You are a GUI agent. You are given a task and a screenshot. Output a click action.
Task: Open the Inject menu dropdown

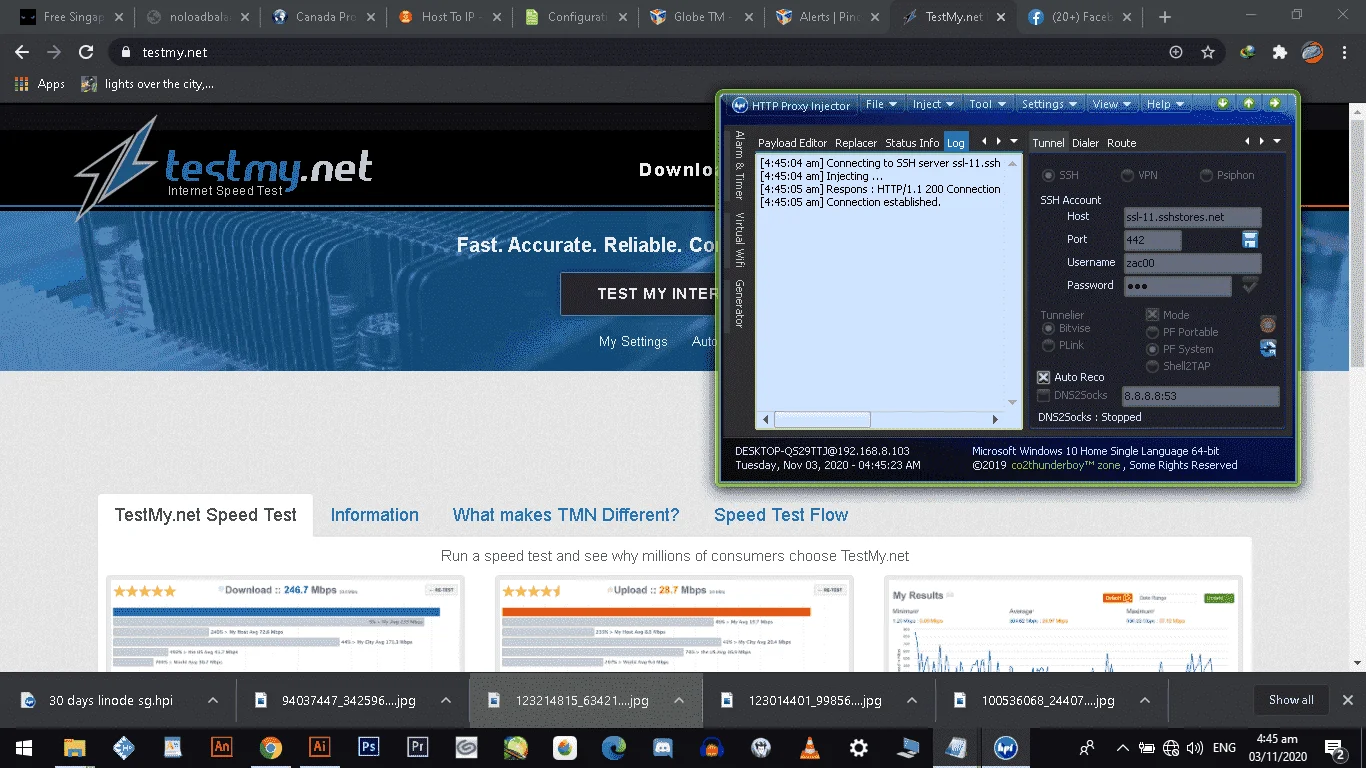click(933, 104)
